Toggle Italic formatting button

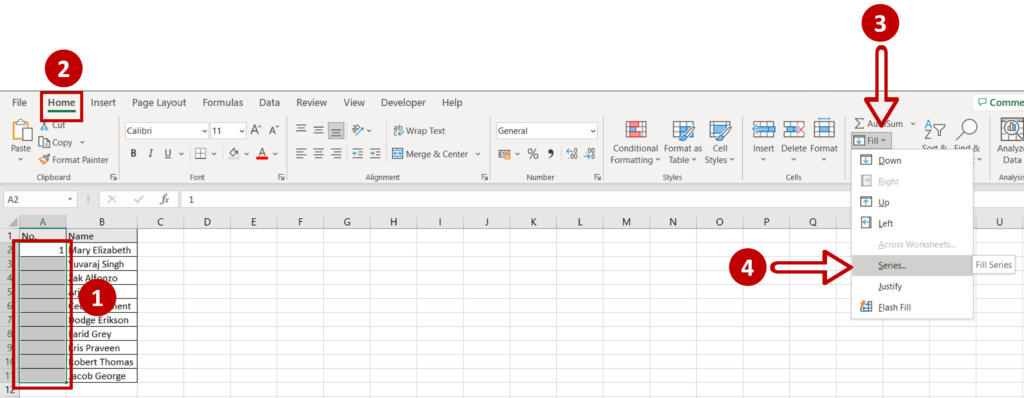point(151,154)
